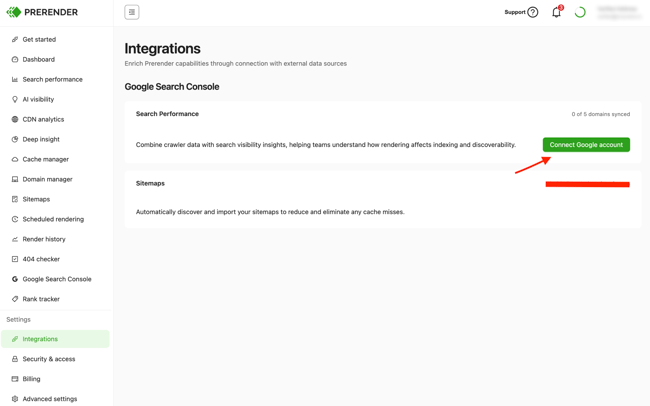Go to Rank tracker
The width and height of the screenshot is (650, 406).
[41, 299]
